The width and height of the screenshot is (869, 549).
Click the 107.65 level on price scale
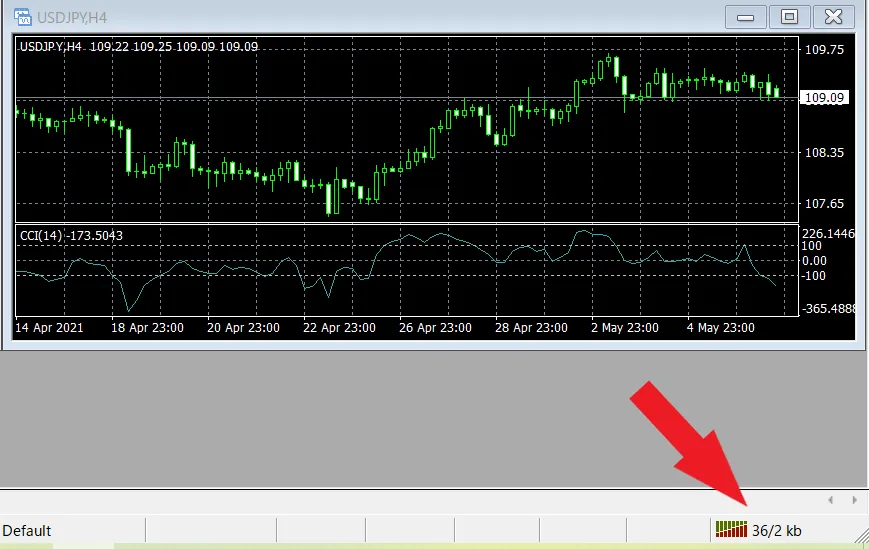click(824, 204)
